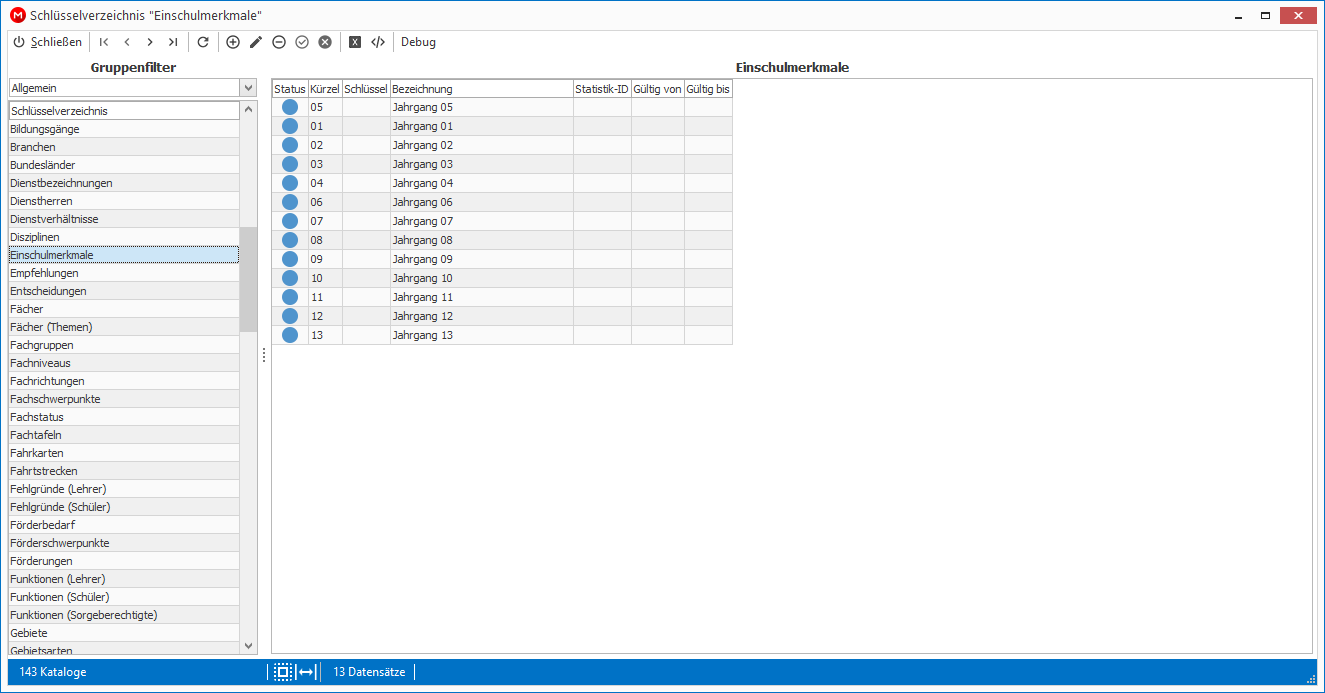Select Branchen in the catalog list

(124, 147)
